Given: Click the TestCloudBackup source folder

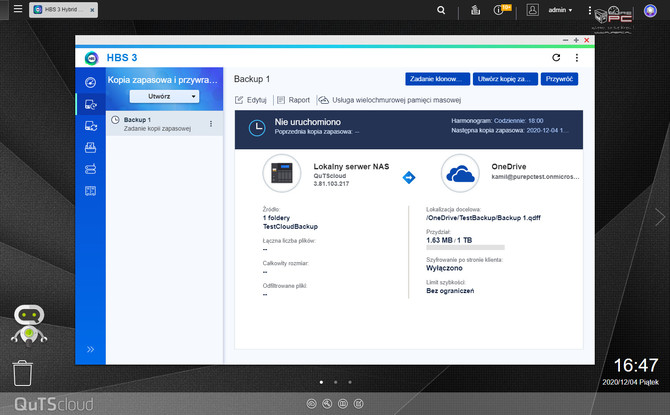Looking at the screenshot, I should coord(291,227).
